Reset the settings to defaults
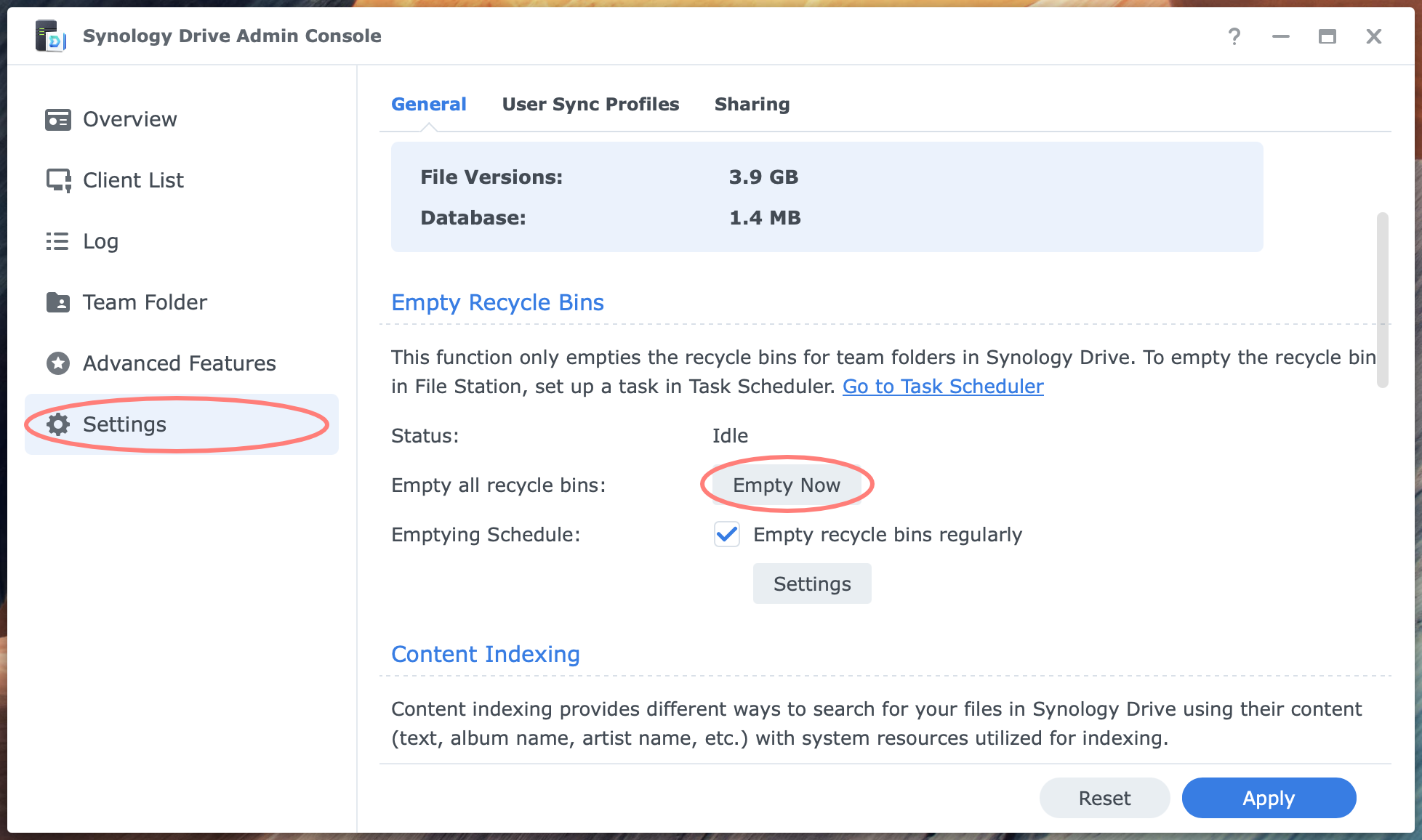 point(1104,797)
